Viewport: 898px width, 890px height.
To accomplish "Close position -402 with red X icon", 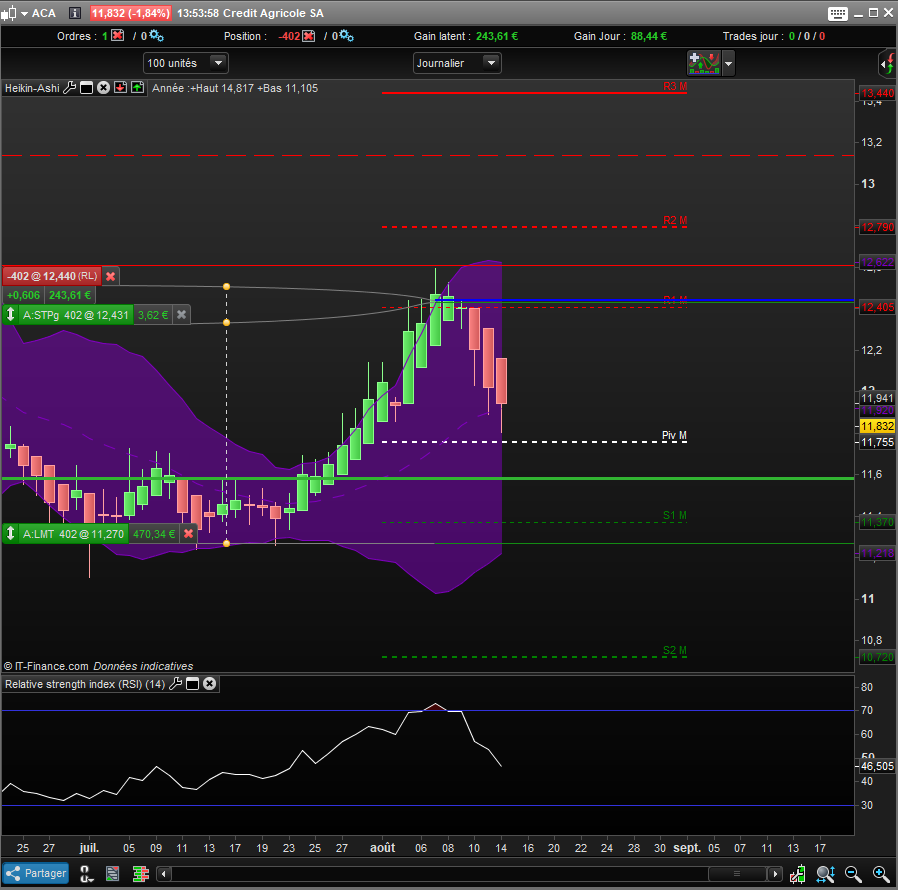I will pyautogui.click(x=309, y=36).
